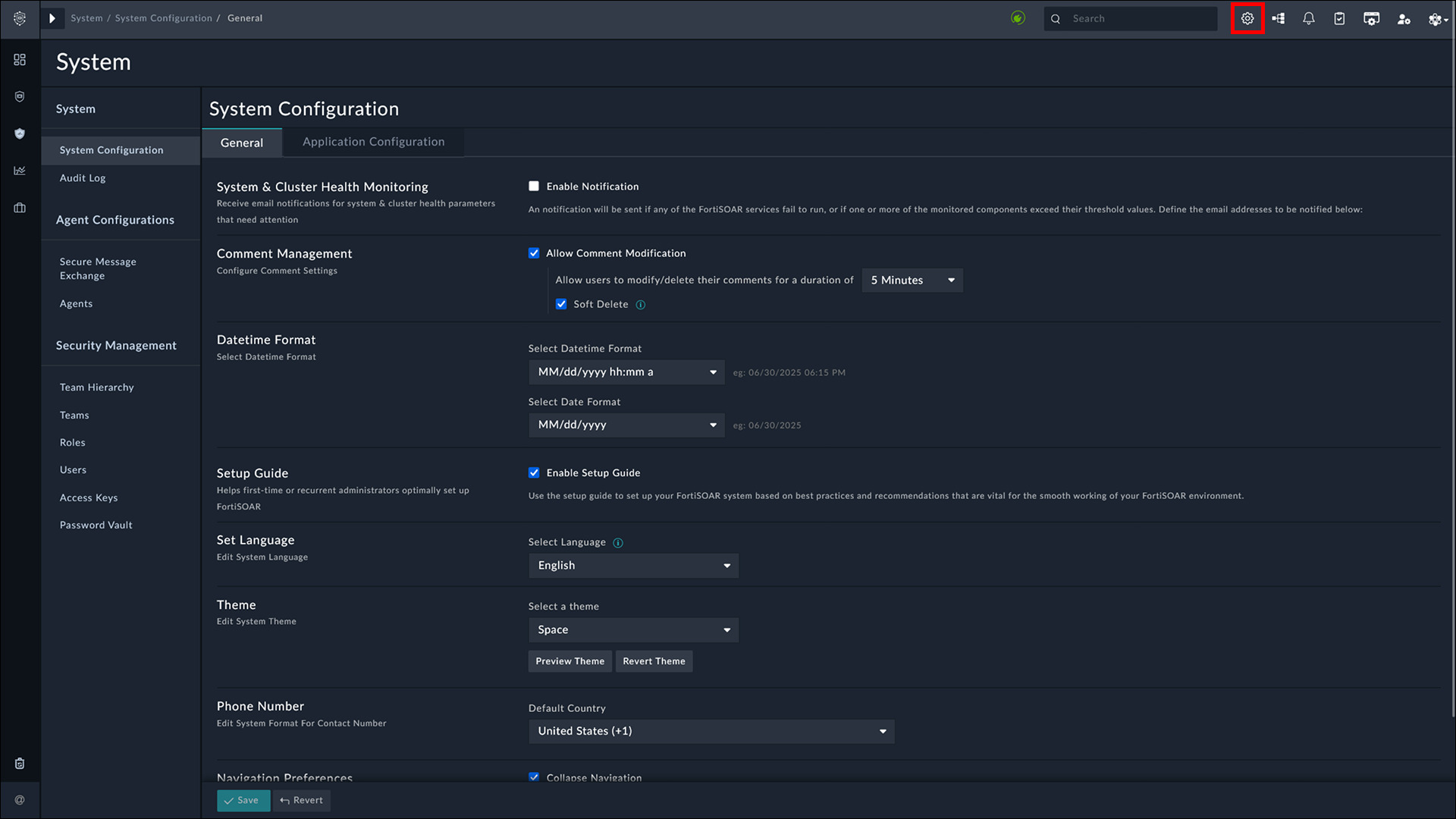Click the Search input field
The image size is (1456, 819).
click(1137, 19)
